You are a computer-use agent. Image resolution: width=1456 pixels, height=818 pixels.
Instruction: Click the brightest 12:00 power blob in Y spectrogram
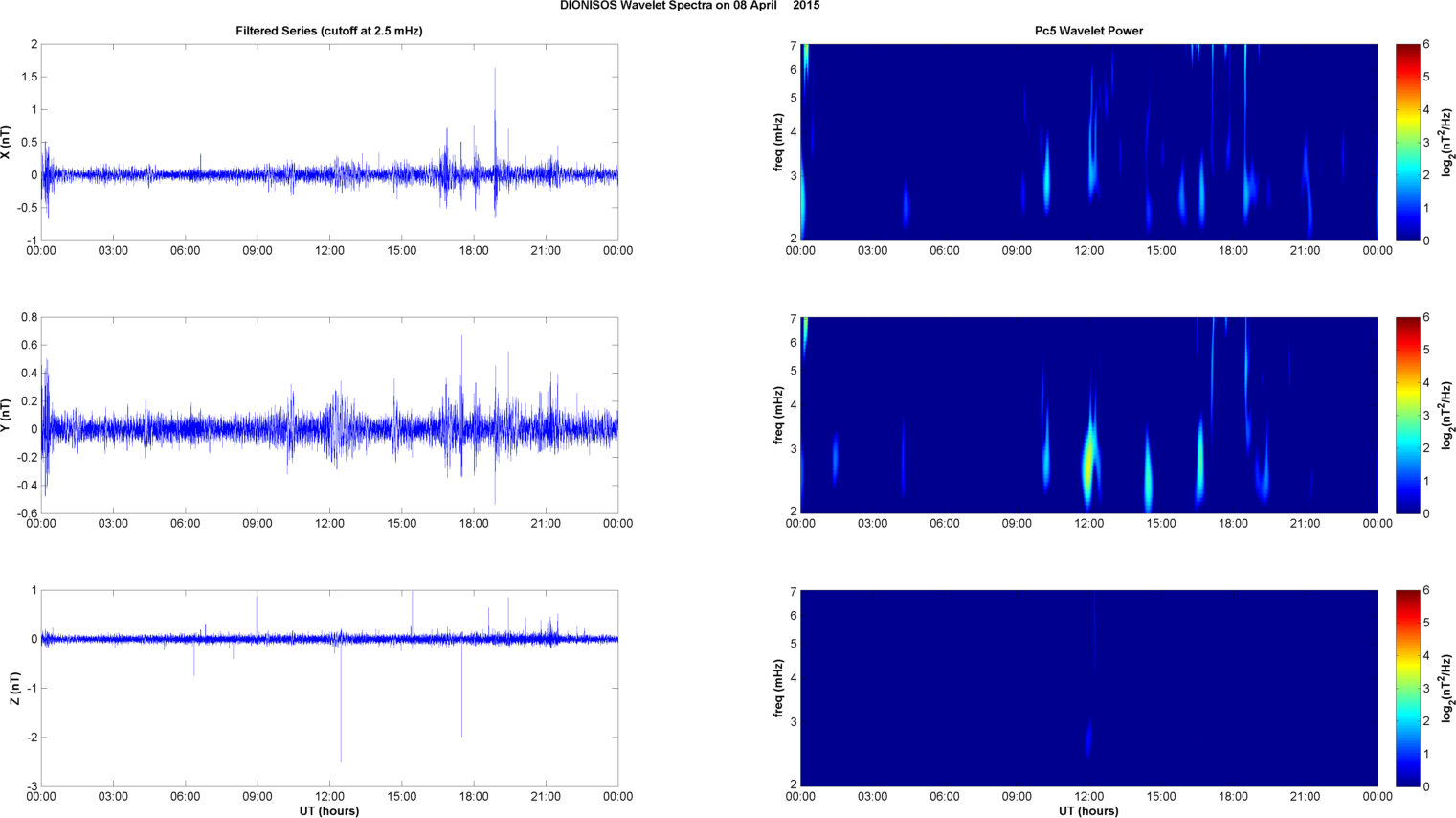coord(1088,462)
